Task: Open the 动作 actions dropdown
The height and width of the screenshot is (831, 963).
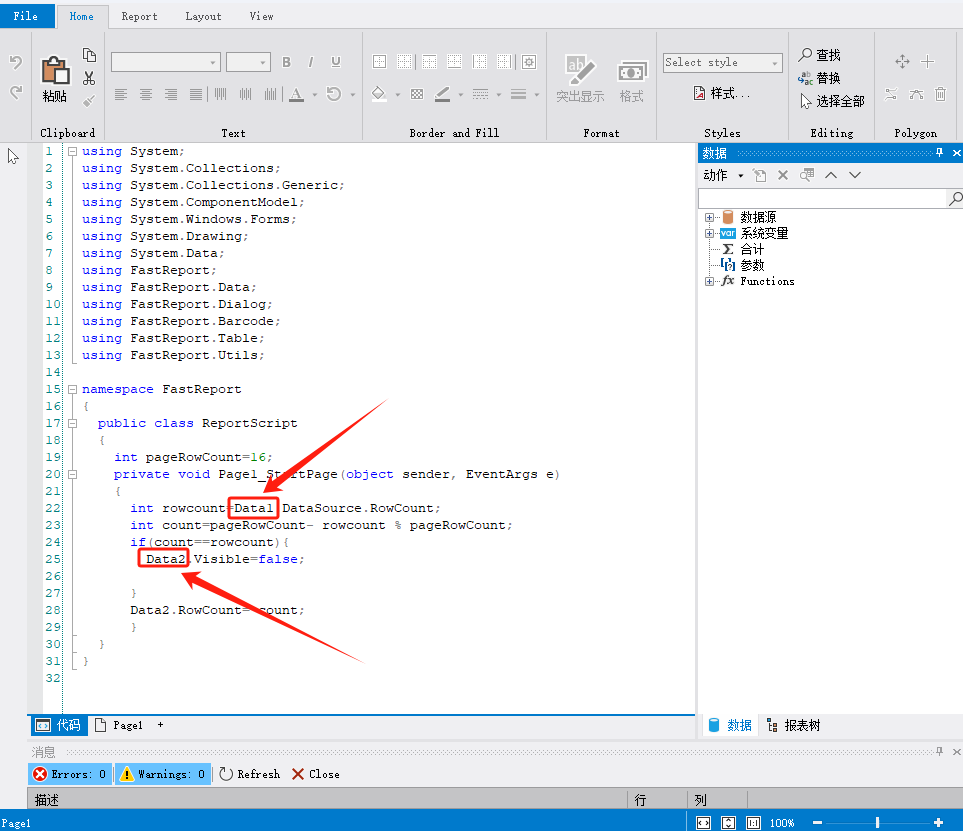Action: 723,176
